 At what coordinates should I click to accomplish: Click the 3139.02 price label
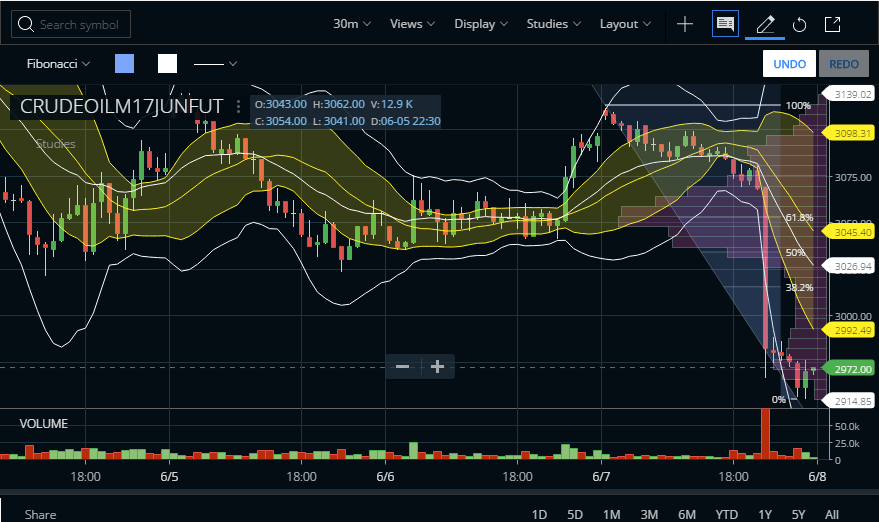click(x=848, y=94)
